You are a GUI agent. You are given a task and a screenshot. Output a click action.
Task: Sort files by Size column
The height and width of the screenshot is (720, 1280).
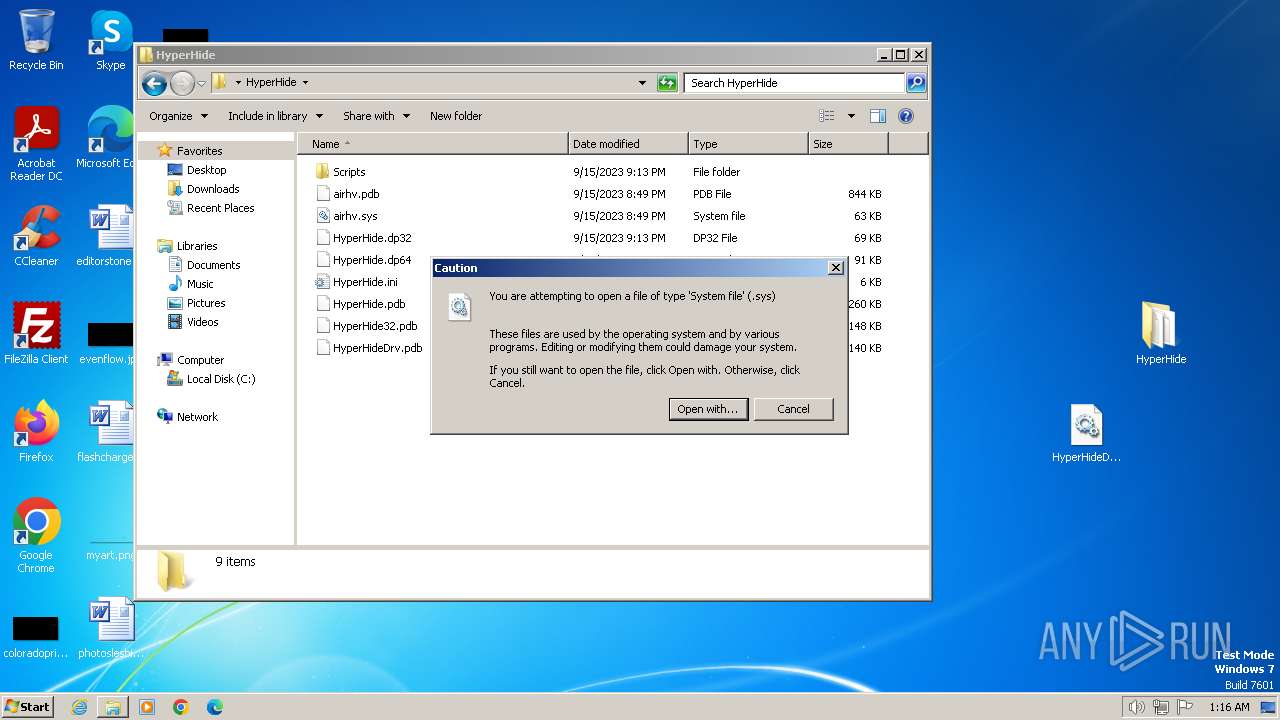pyautogui.click(x=848, y=144)
